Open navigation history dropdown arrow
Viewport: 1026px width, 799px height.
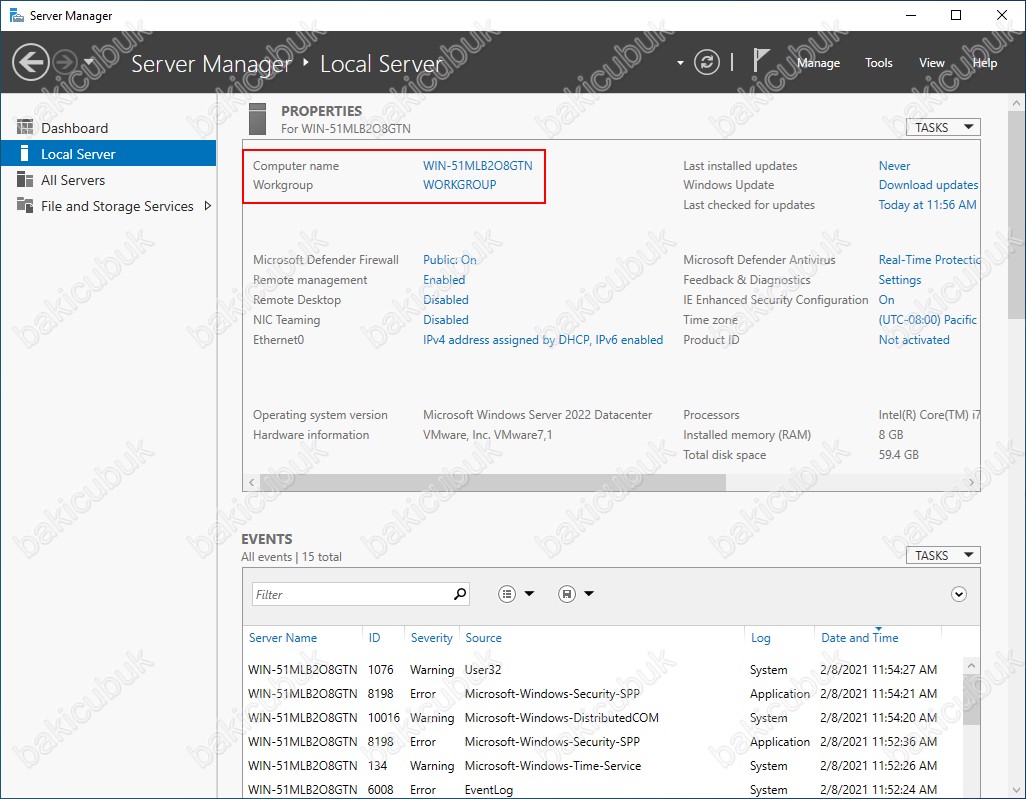(89, 62)
